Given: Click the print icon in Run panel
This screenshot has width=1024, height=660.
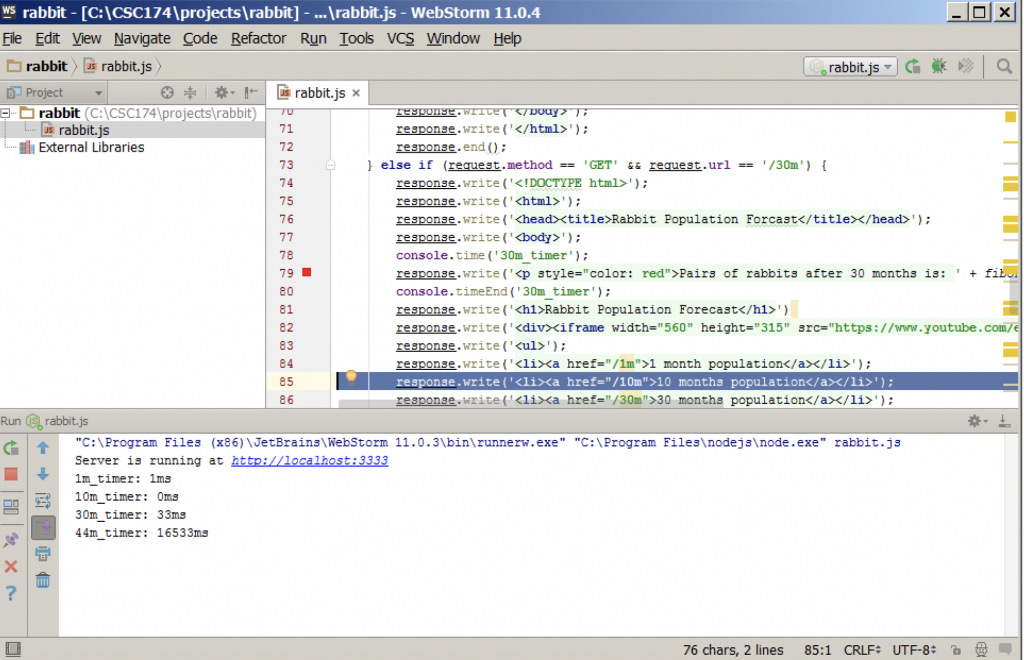Looking at the screenshot, I should [43, 553].
